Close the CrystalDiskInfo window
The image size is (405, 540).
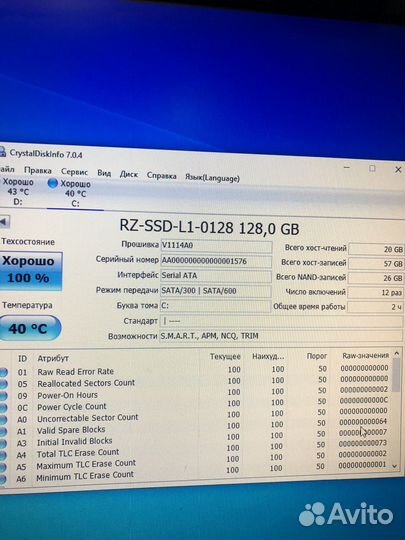398,169
